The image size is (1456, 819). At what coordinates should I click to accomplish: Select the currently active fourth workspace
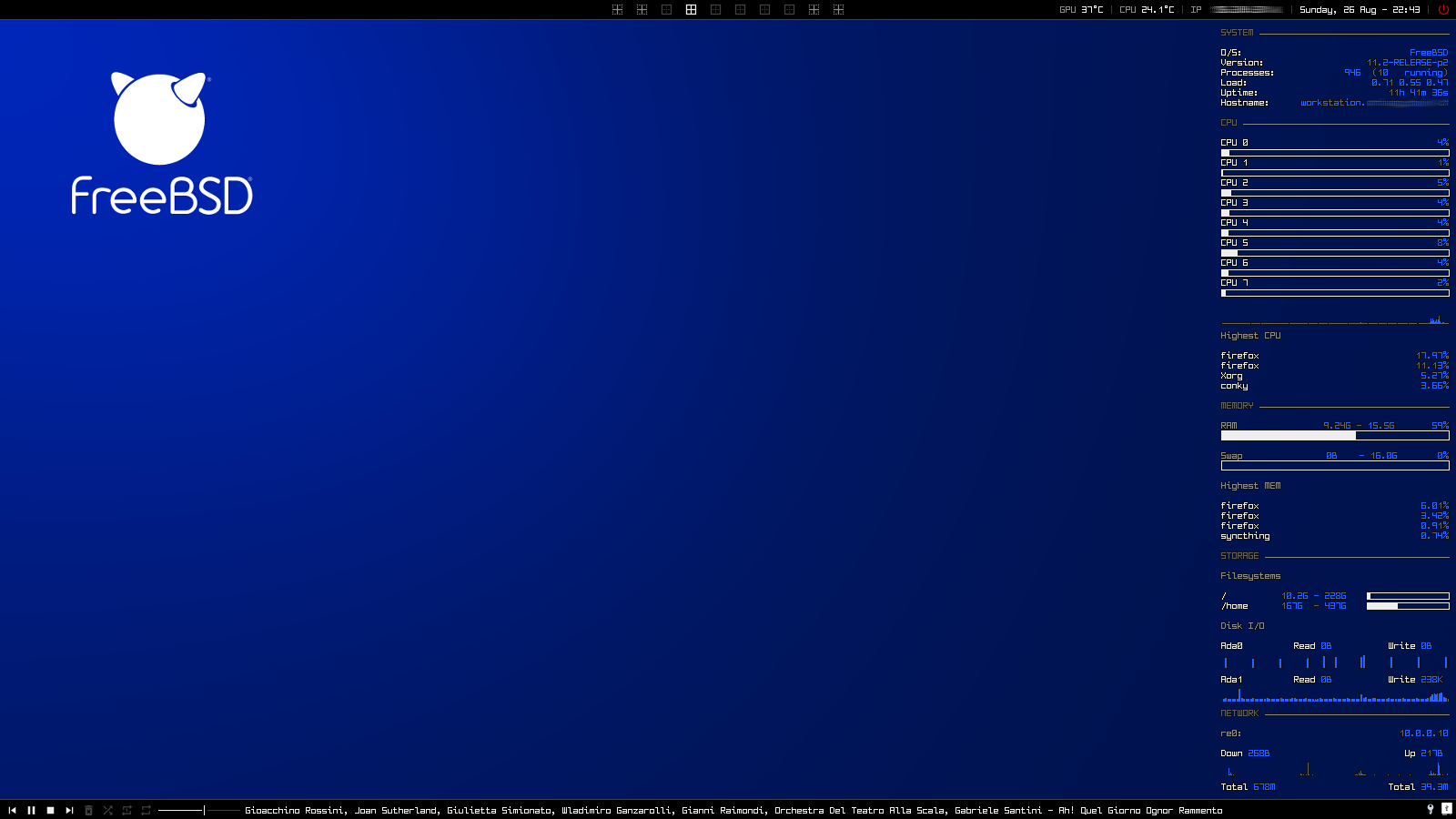(x=691, y=9)
